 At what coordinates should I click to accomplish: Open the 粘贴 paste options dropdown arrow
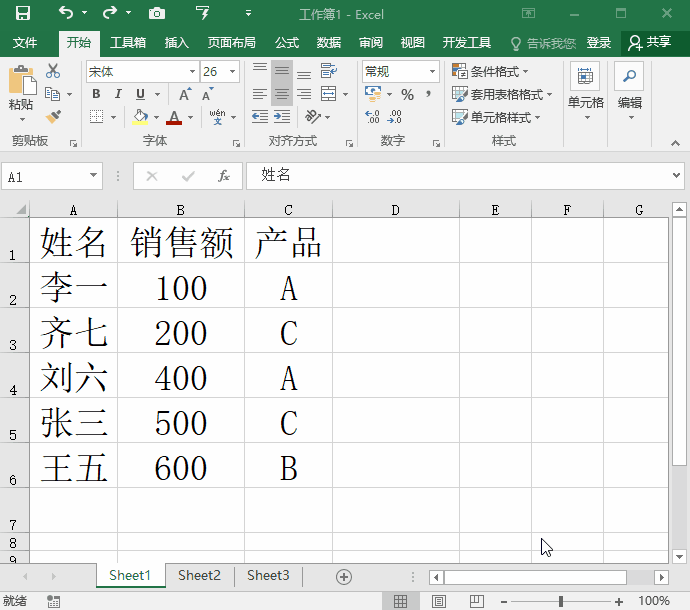[x=22, y=120]
